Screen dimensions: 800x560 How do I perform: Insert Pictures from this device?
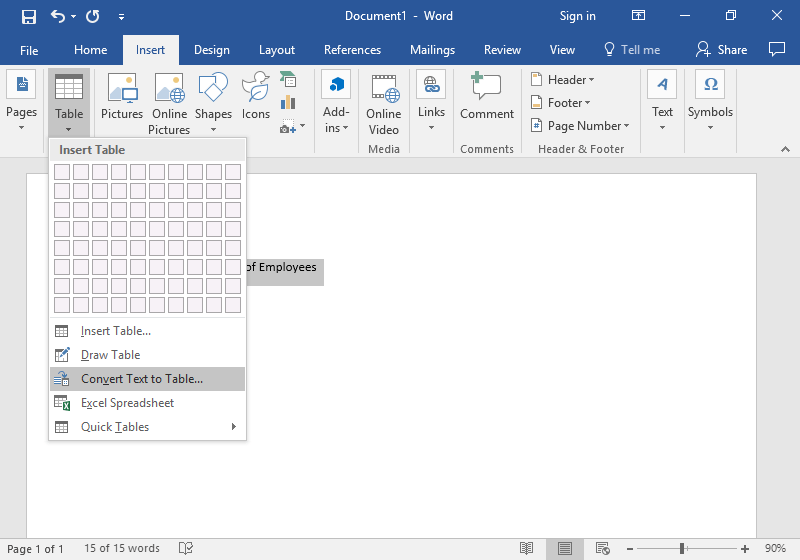pos(122,96)
